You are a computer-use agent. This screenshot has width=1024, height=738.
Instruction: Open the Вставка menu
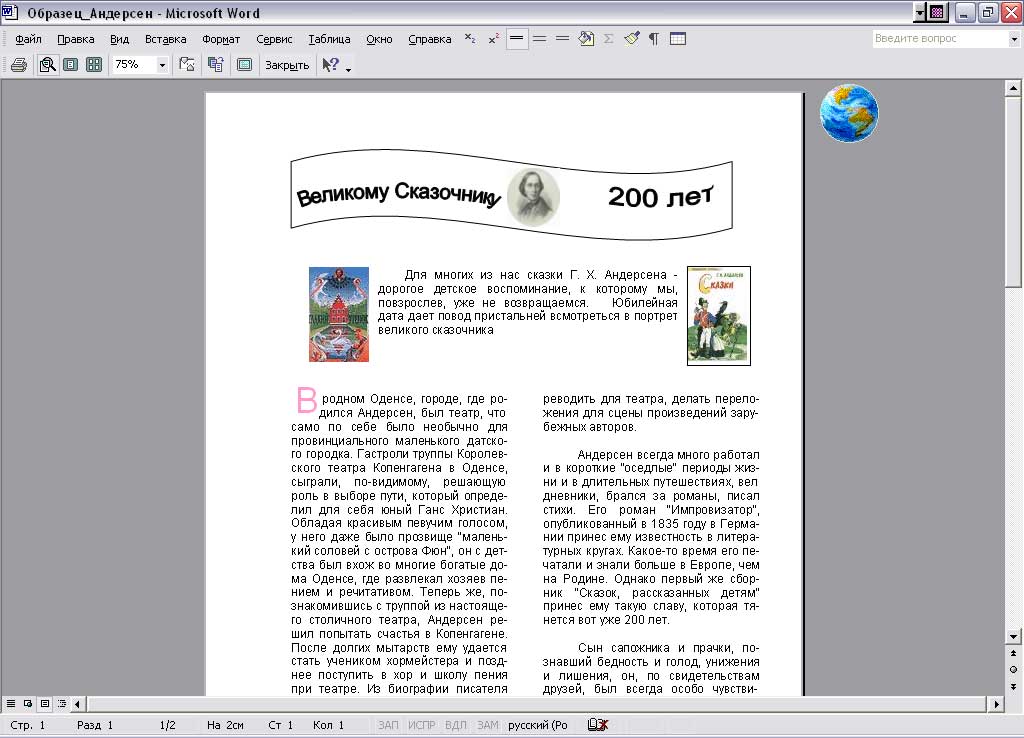click(165, 39)
